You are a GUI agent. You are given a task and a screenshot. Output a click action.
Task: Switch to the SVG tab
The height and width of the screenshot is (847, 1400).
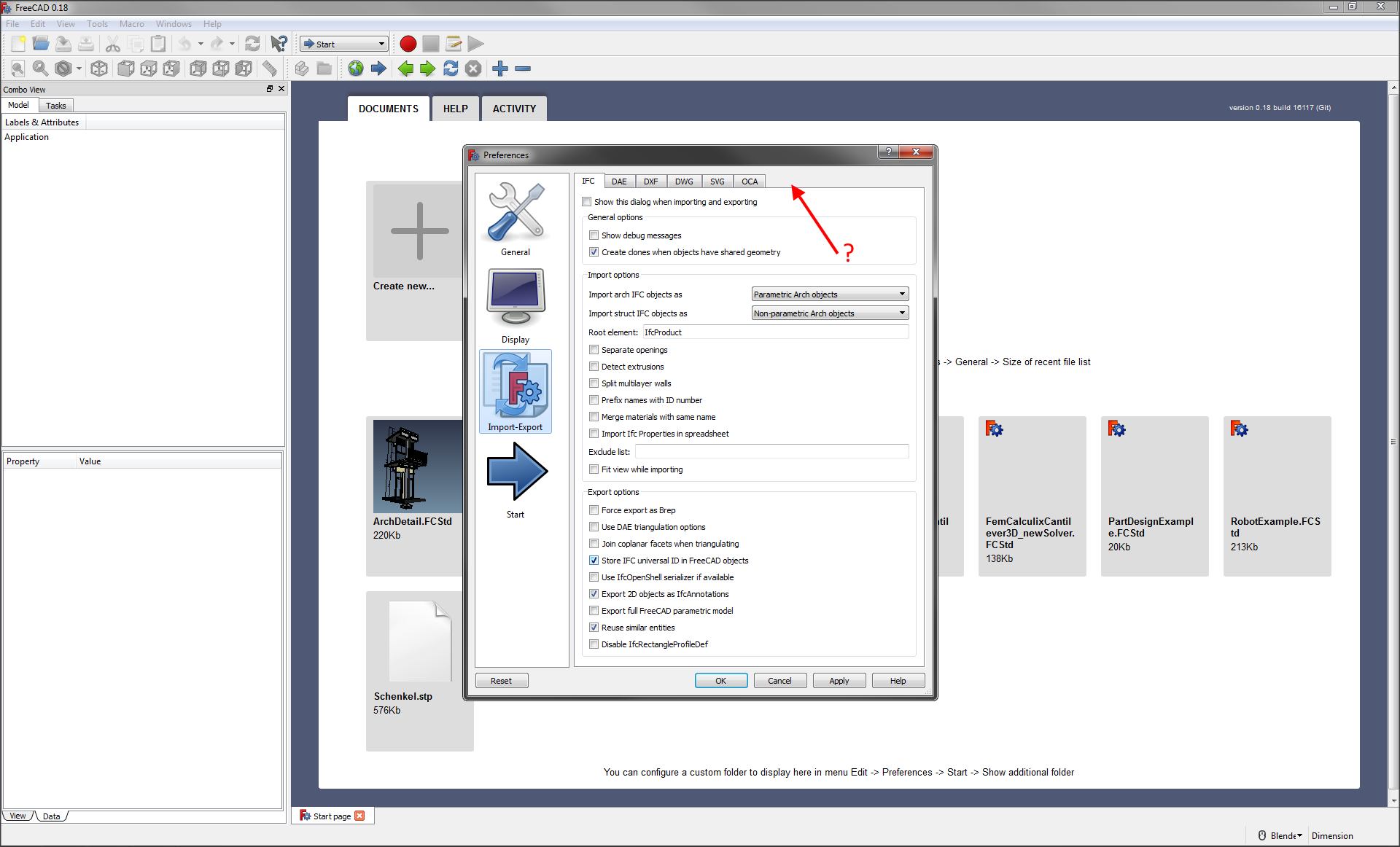pos(717,181)
